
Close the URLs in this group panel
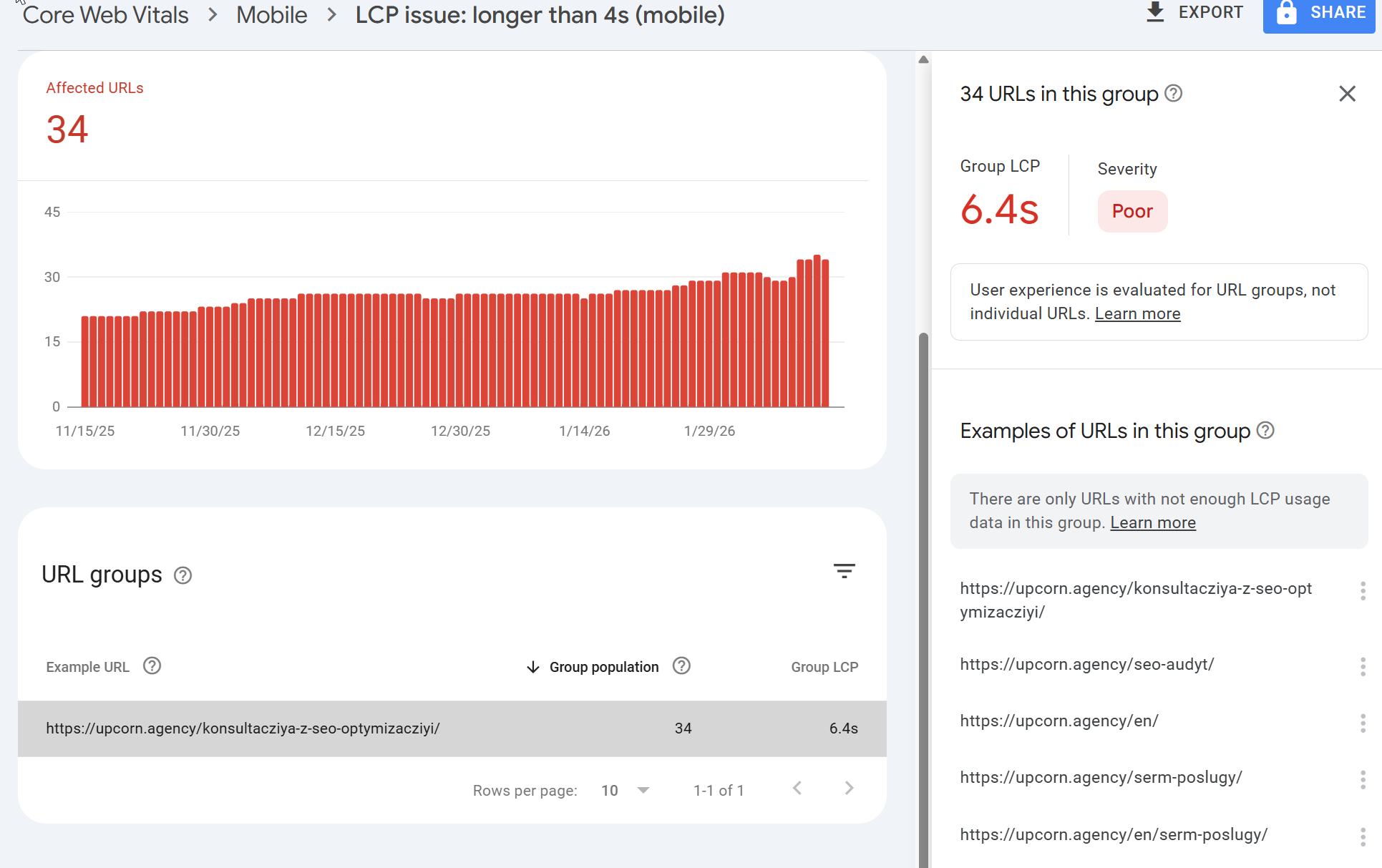pos(1347,94)
